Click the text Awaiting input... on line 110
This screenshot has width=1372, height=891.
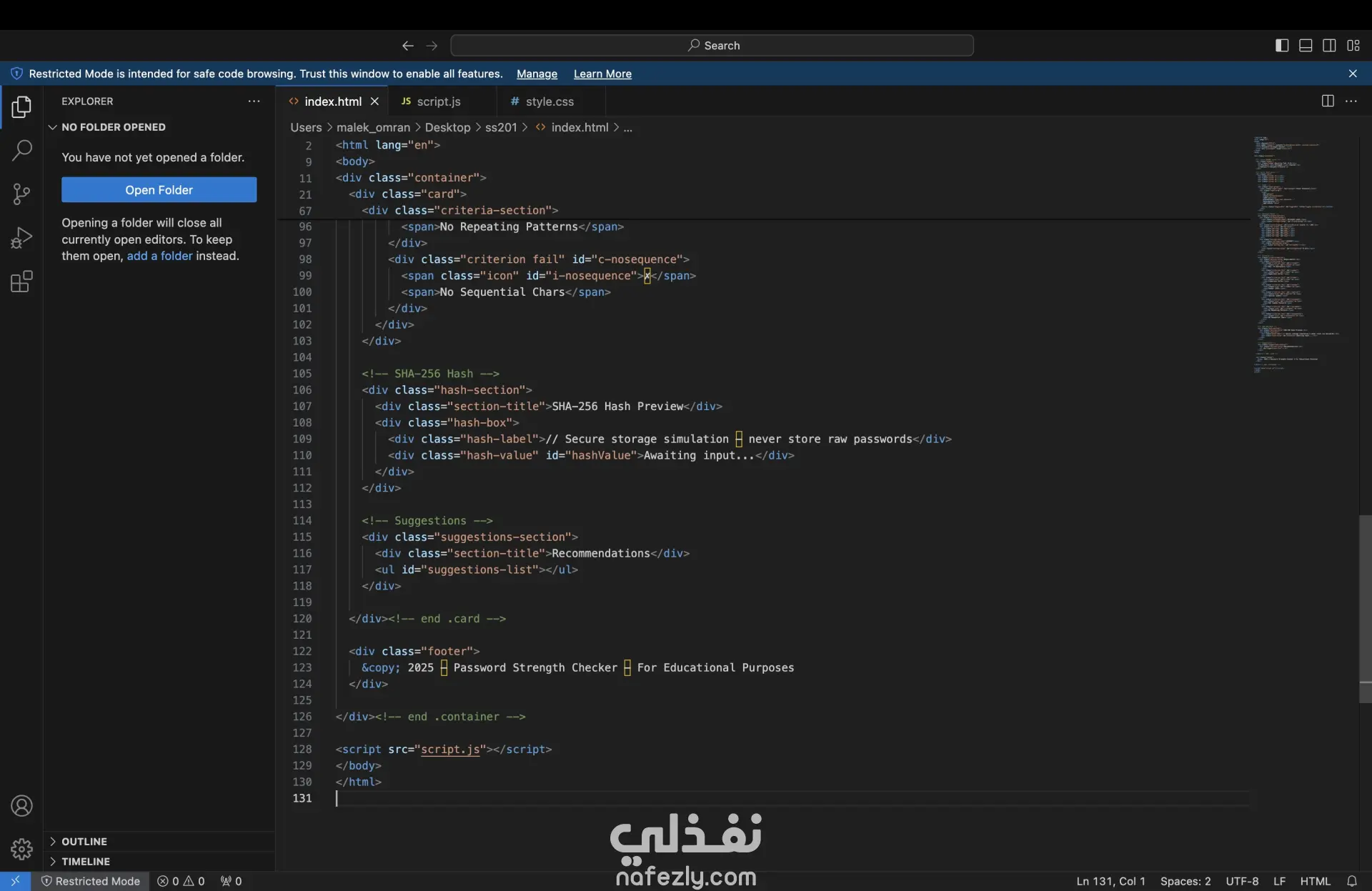coord(699,455)
